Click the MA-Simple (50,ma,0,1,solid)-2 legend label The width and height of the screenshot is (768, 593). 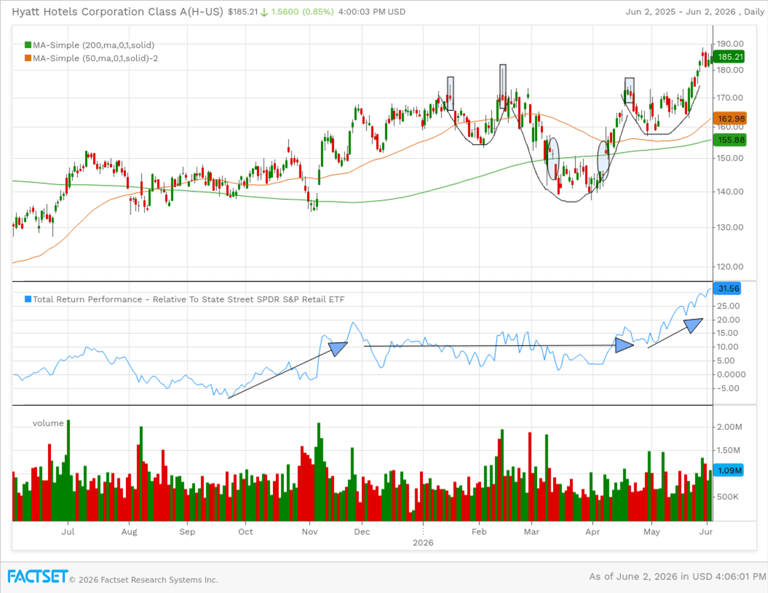pos(96,58)
